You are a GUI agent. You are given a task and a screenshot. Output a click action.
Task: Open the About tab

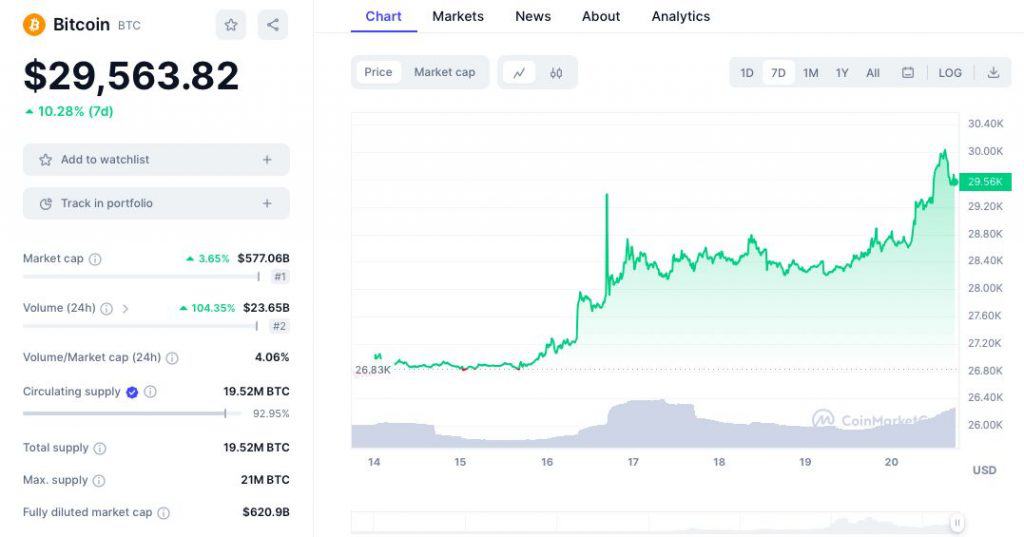click(x=601, y=16)
